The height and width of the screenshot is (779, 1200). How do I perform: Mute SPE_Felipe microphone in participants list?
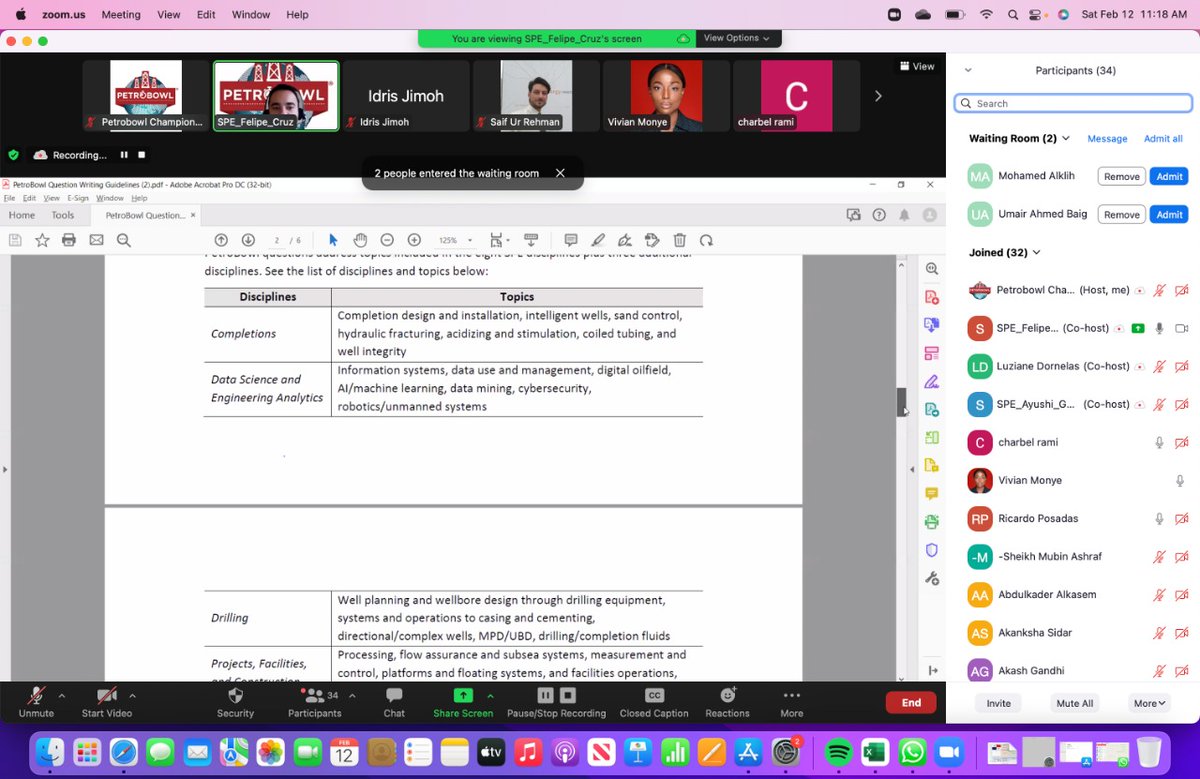tap(1160, 328)
